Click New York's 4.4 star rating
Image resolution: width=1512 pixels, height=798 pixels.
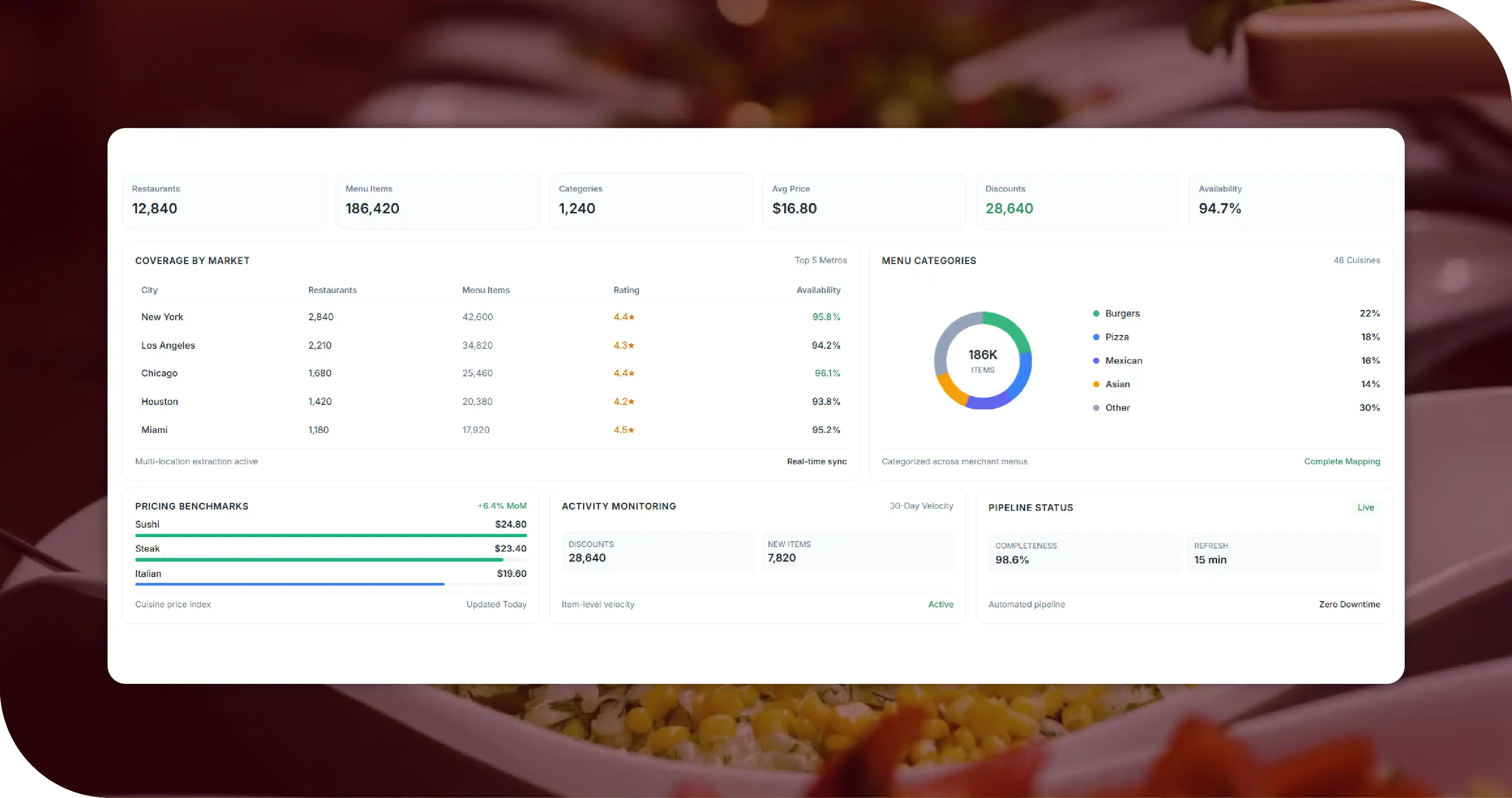coord(624,317)
